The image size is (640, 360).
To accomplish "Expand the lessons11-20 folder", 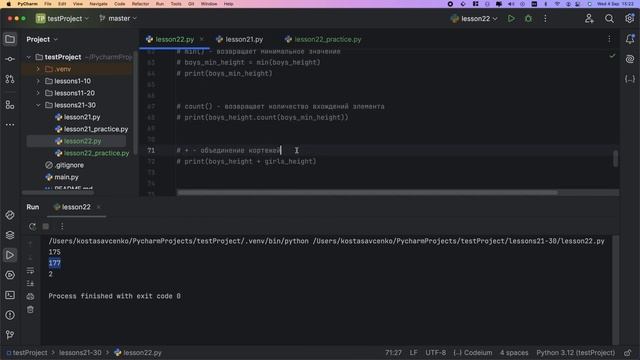I will (x=38, y=93).
